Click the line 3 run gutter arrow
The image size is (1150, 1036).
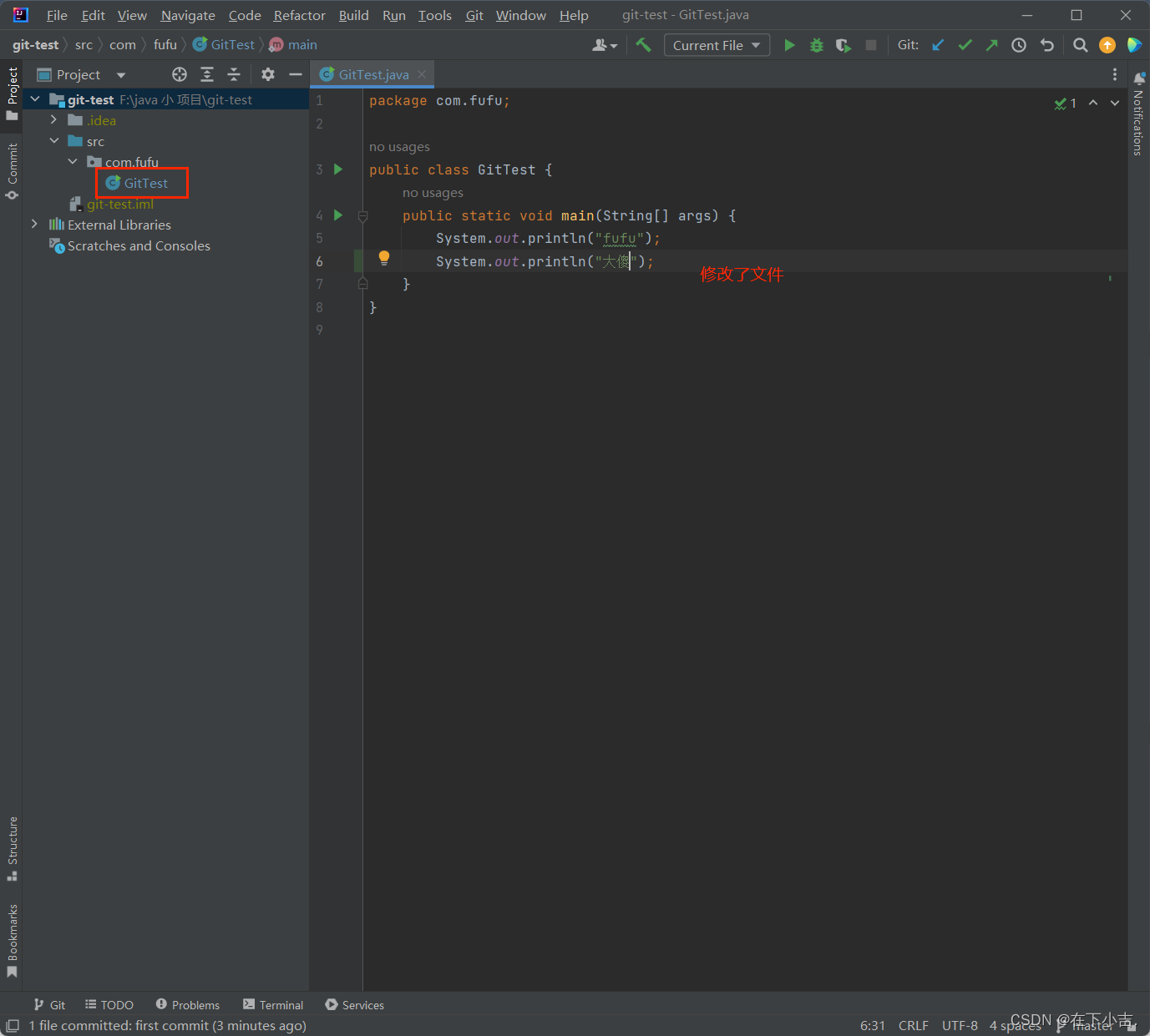[338, 169]
